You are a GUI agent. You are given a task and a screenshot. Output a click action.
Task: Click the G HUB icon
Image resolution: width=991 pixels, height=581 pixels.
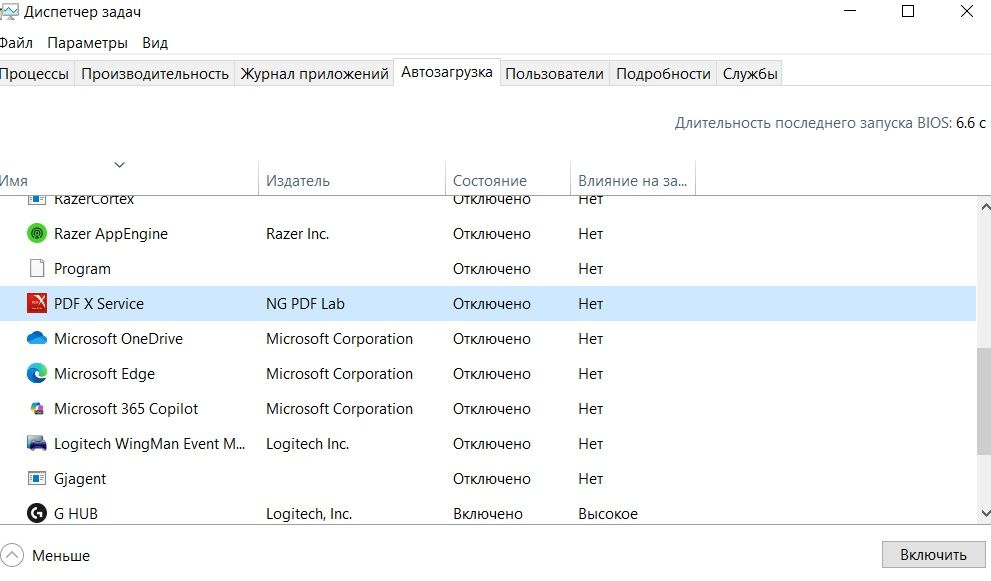pos(36,513)
